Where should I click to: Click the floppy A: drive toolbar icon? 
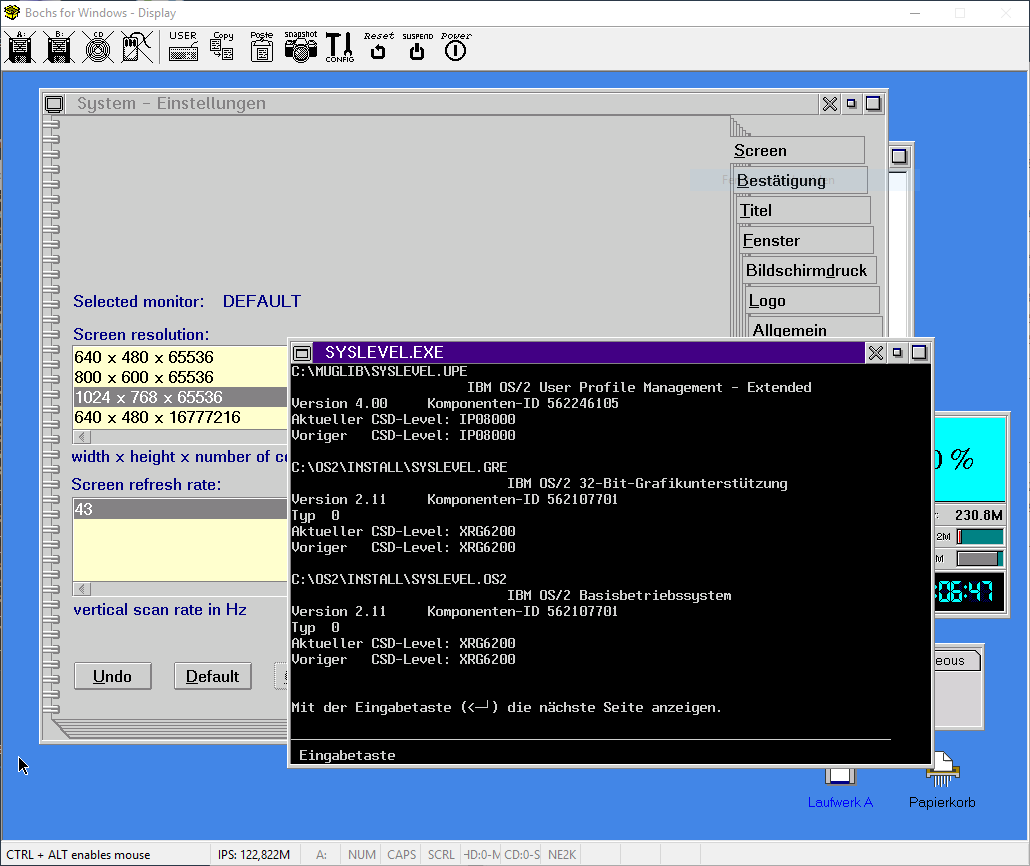(x=20, y=47)
